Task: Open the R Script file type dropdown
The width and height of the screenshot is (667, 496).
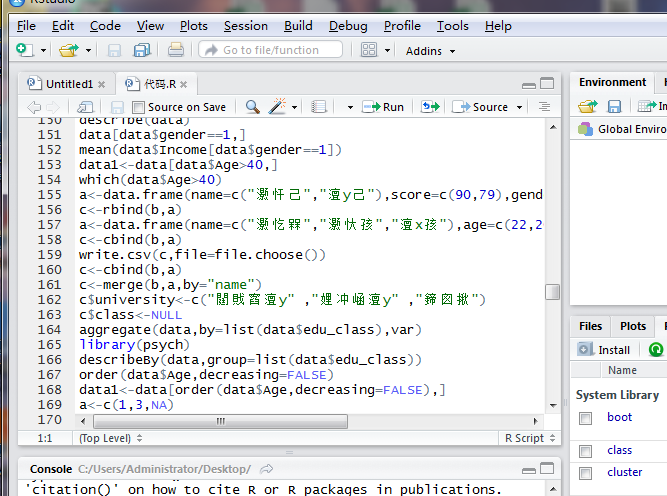Action: pos(530,438)
